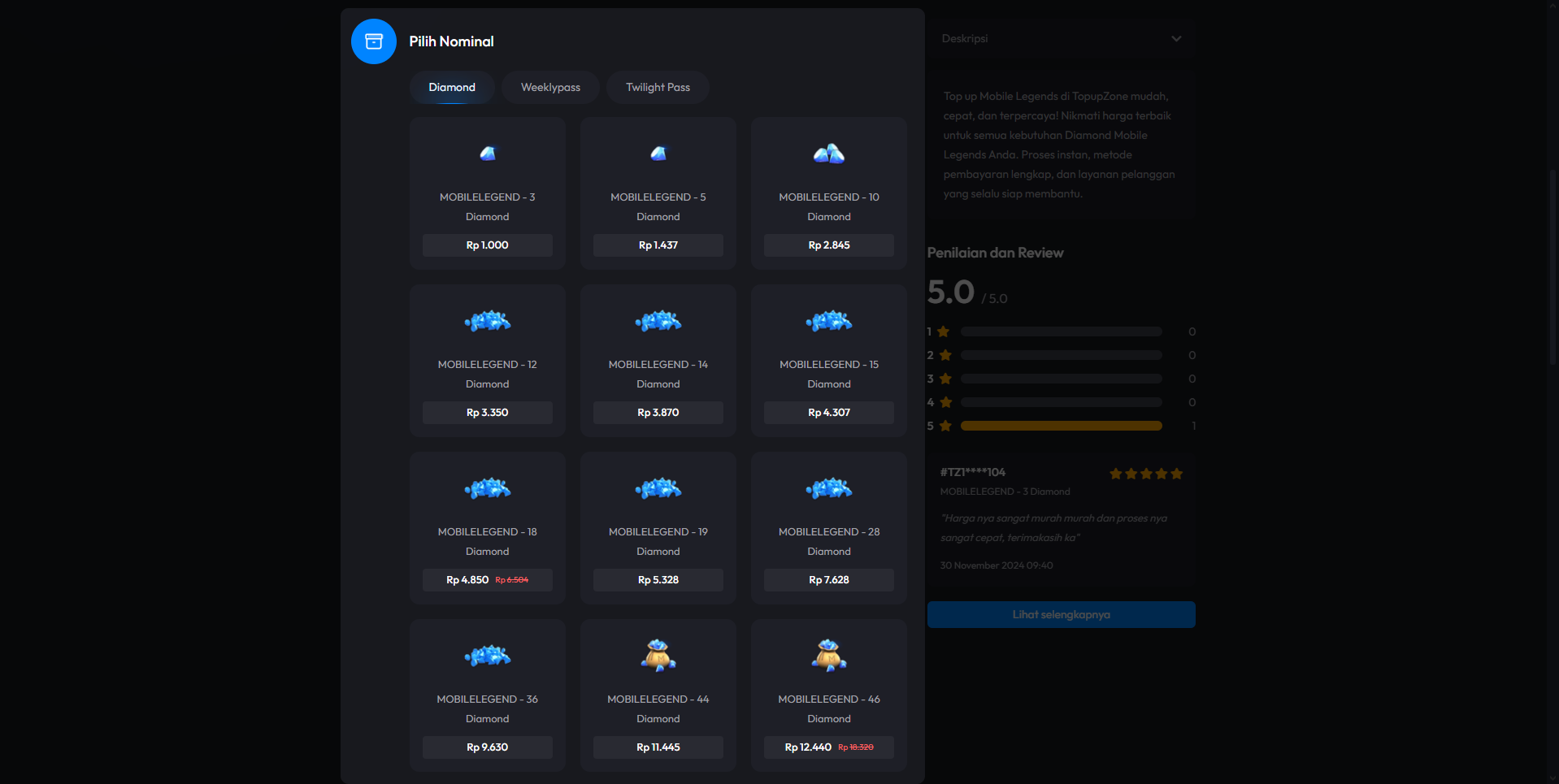The width and height of the screenshot is (1559, 784).
Task: Click the Penilaian dan Review heading
Action: pyautogui.click(x=995, y=253)
